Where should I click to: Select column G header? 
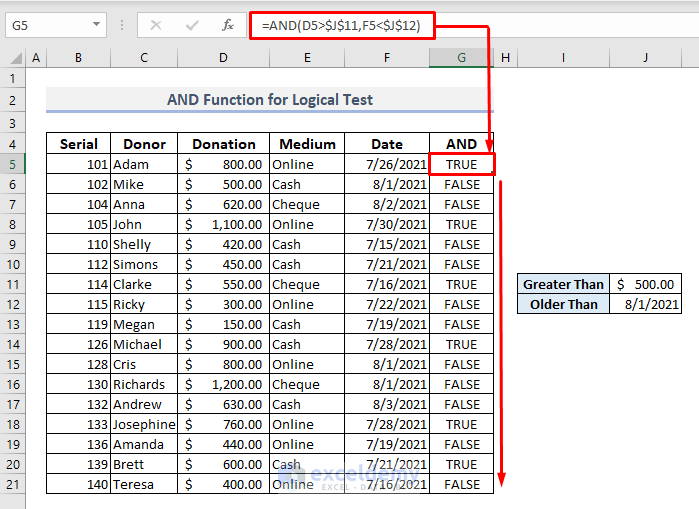click(461, 58)
